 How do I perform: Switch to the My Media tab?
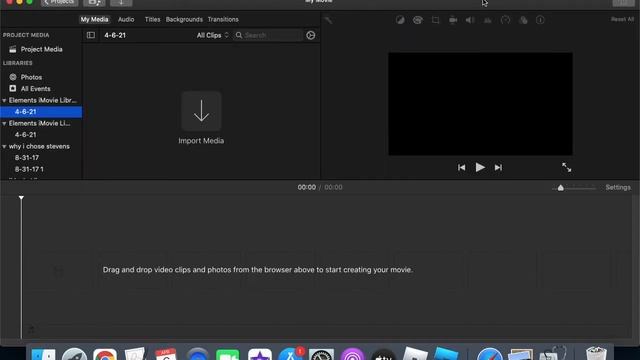click(94, 19)
